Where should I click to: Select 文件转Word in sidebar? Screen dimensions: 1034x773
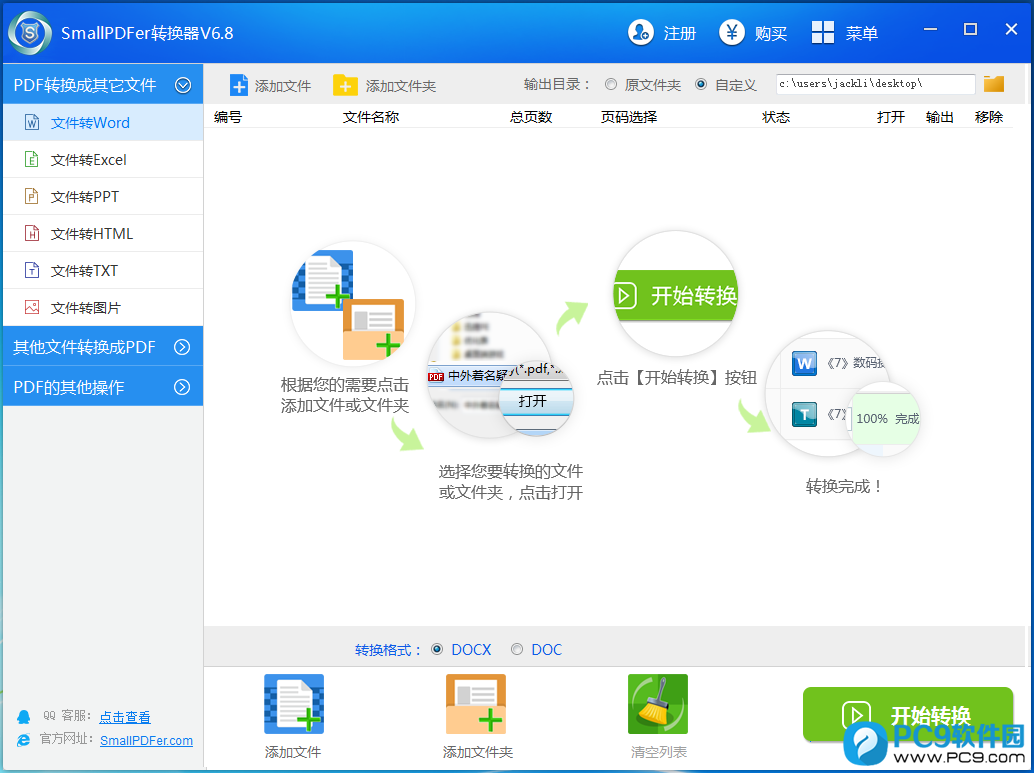(103, 123)
